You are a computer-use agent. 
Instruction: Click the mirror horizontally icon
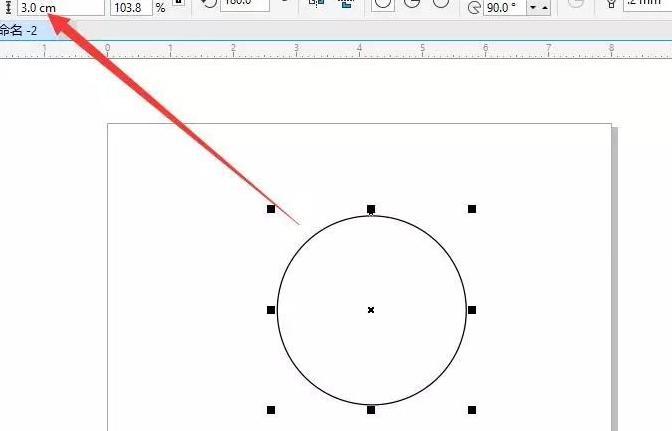tap(316, 5)
